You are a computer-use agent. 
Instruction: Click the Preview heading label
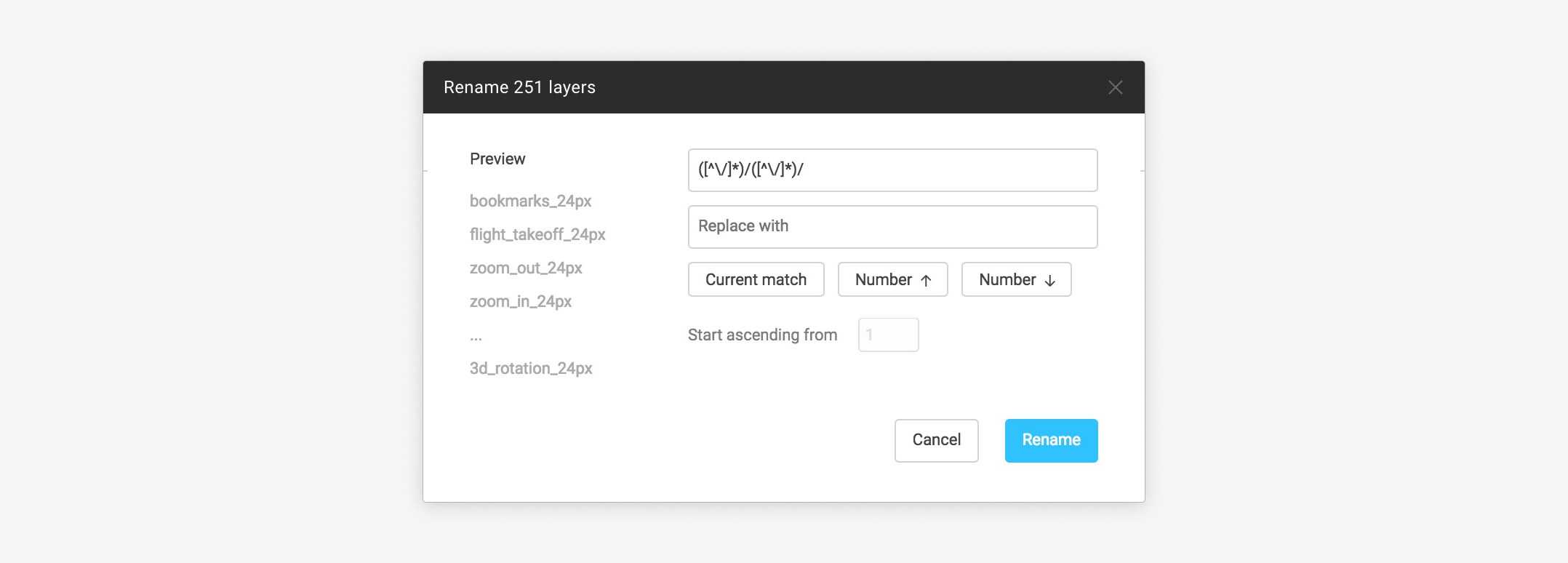pos(497,159)
